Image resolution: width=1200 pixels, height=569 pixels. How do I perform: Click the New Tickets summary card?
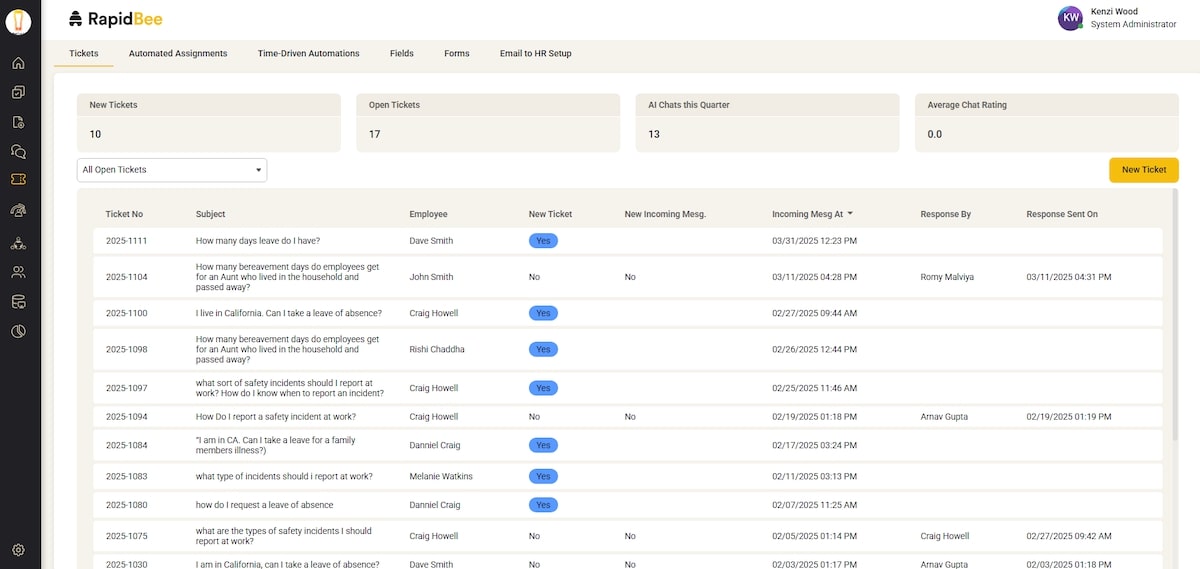208,123
